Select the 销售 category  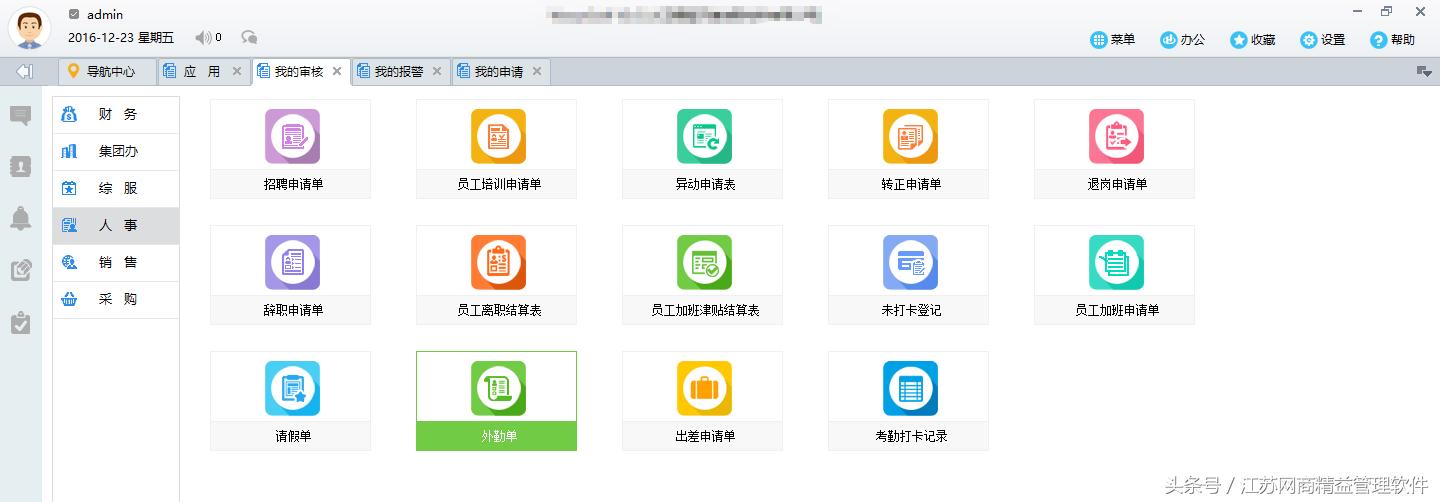tap(116, 263)
